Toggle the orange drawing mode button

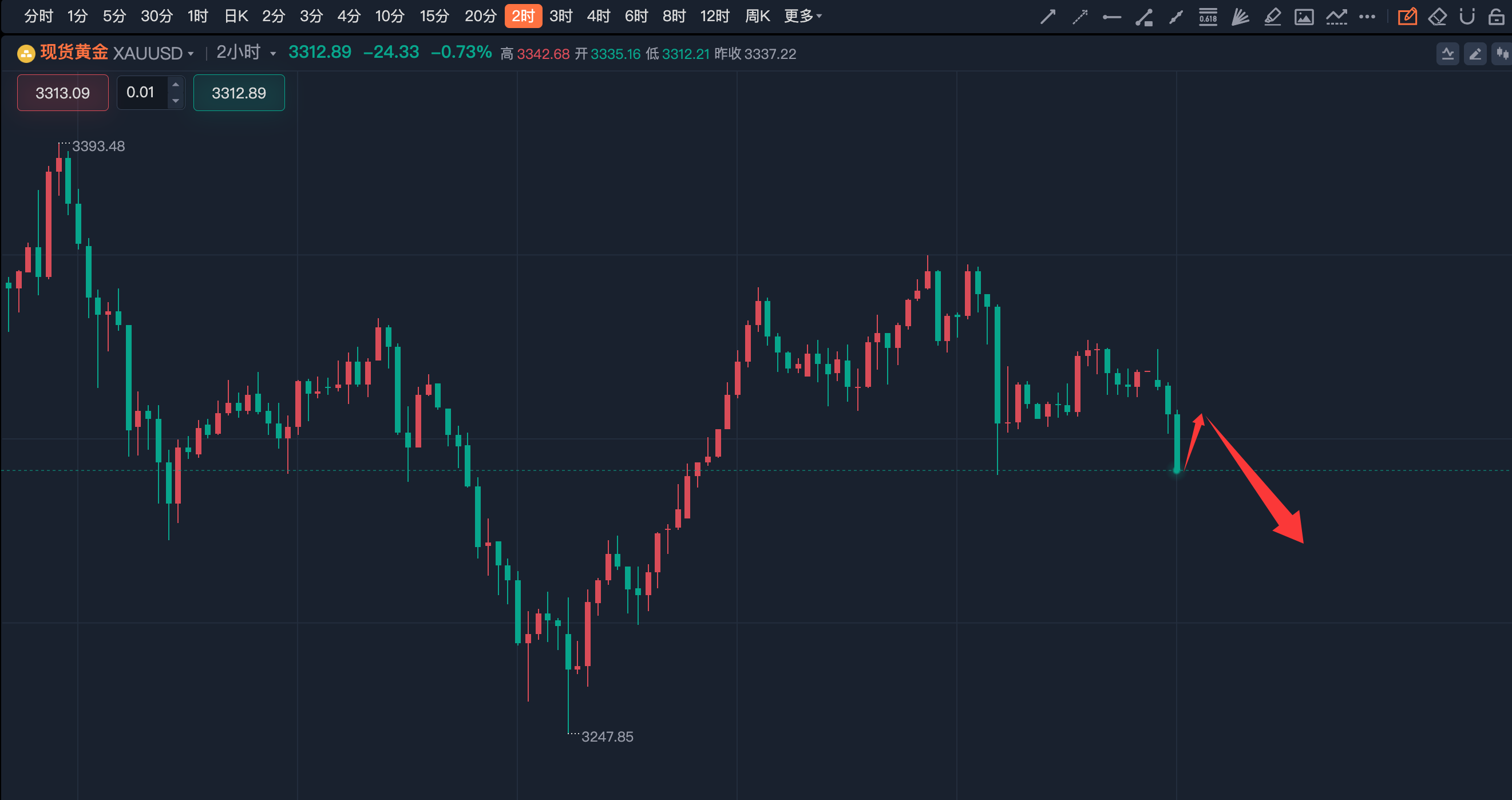pos(1407,17)
